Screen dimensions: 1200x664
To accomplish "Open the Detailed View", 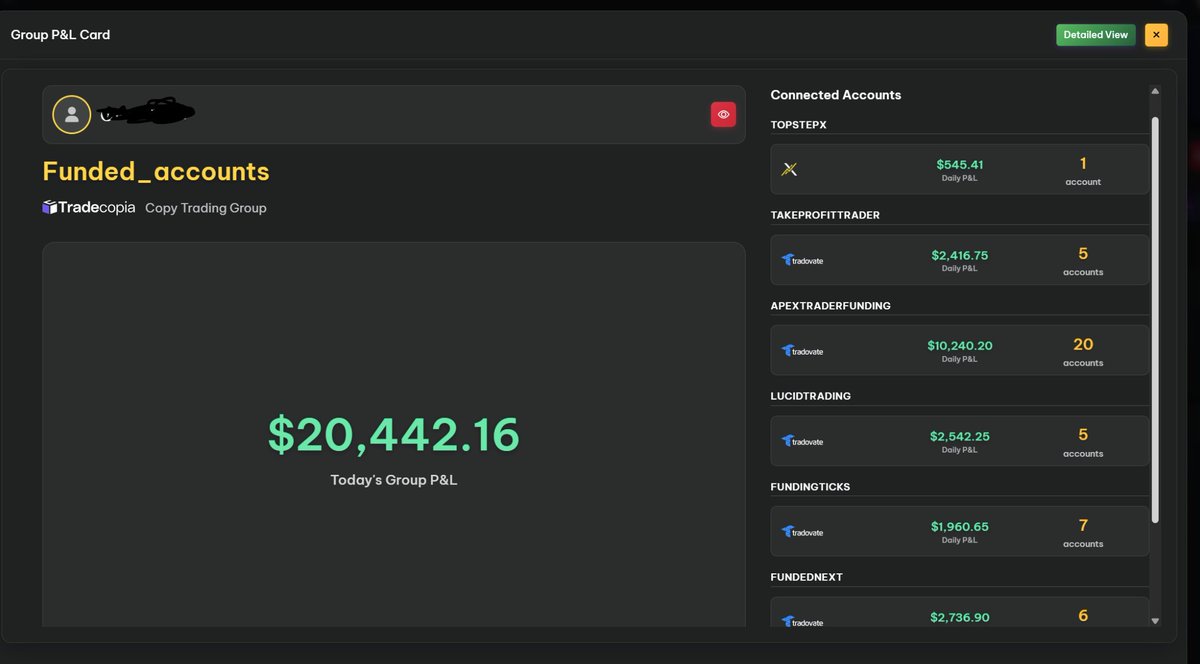I will [x=1096, y=35].
